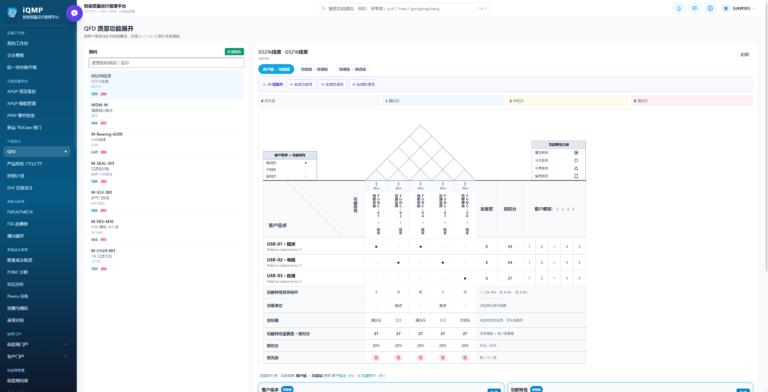Open PPAP 零件批准 in the sidebar
Viewport: 768px width, 392px height.
(x=37, y=116)
